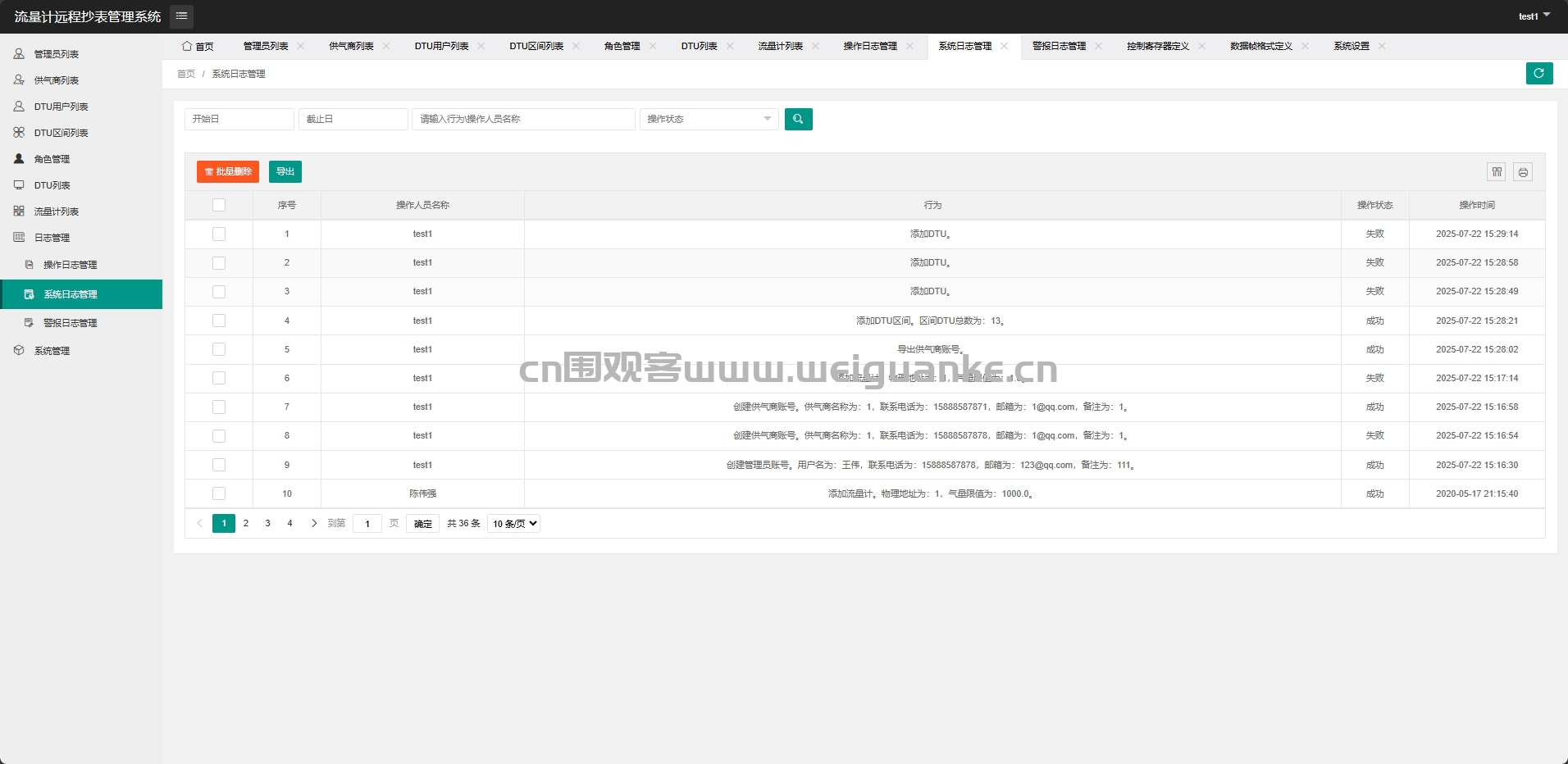Switch to the 数据帧格式定义 tab
The width and height of the screenshot is (1568, 764).
pyautogui.click(x=1261, y=46)
